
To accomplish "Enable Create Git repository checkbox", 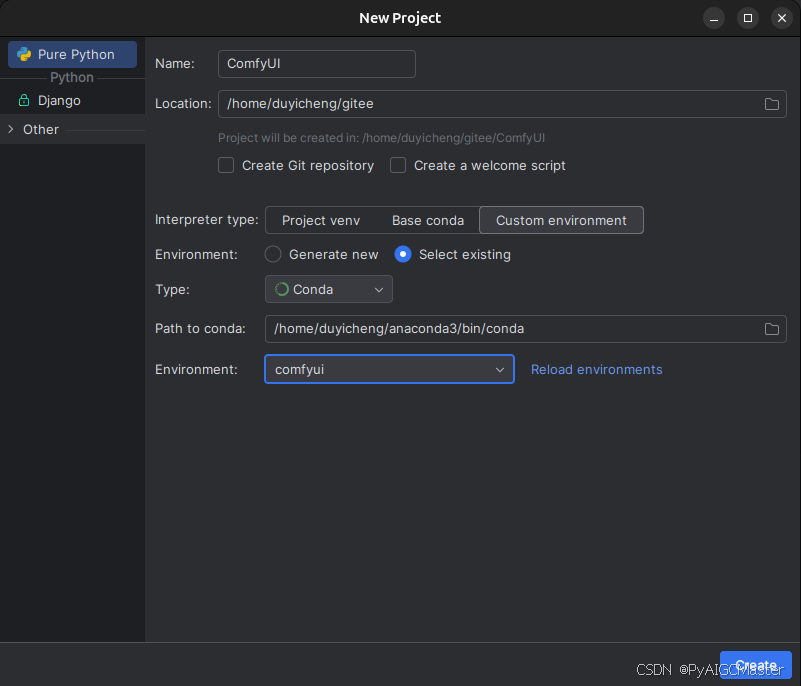I will pos(226,165).
